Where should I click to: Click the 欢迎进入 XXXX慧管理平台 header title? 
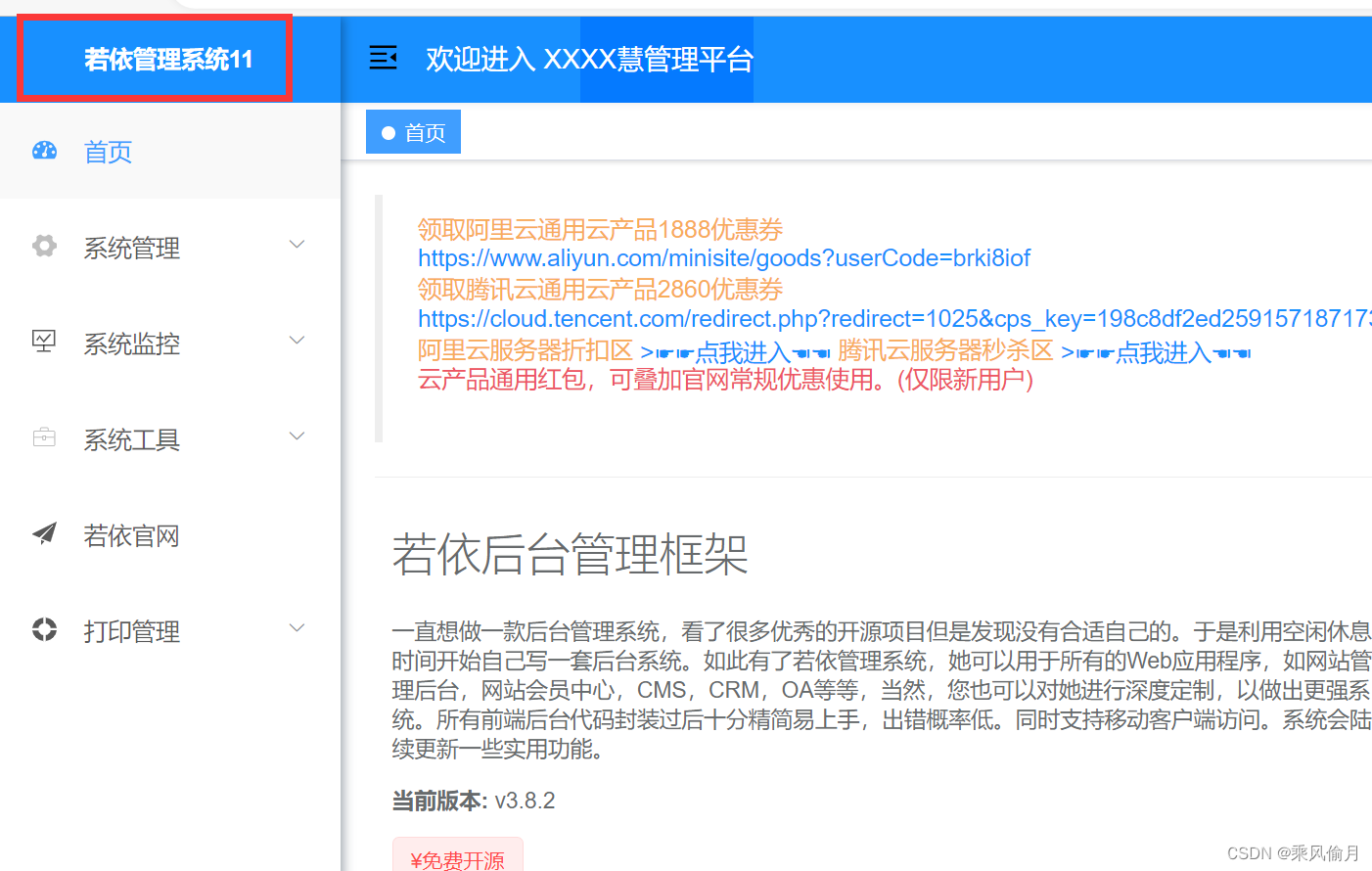[x=590, y=60]
